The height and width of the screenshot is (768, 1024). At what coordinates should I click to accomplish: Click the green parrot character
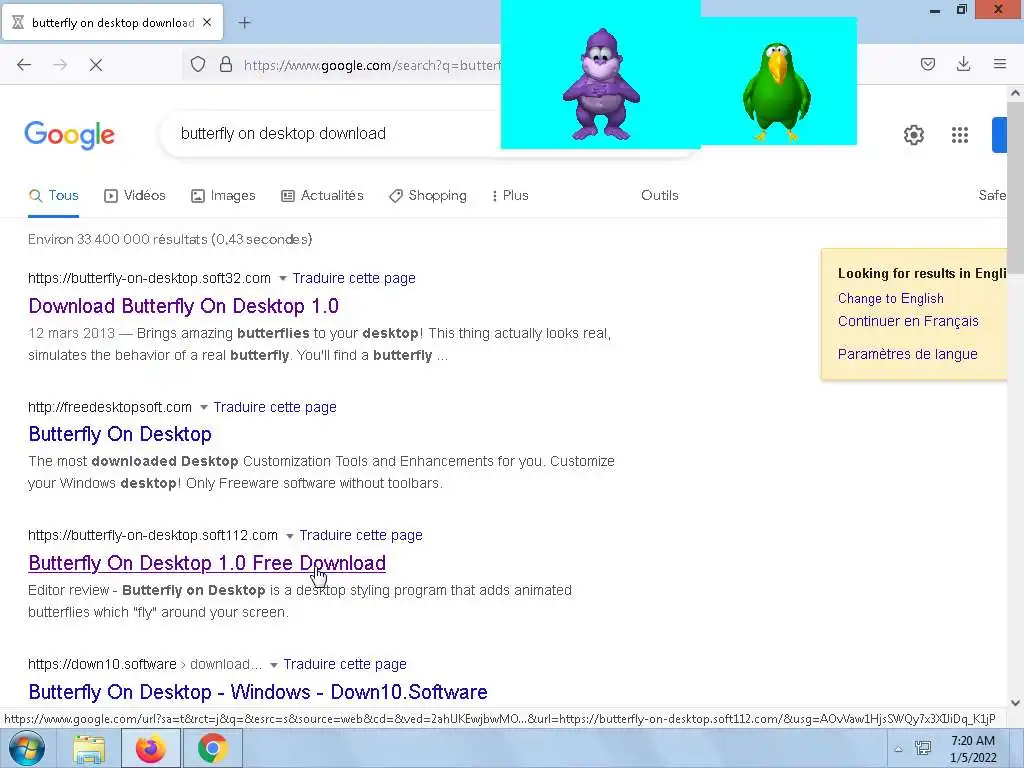tap(776, 91)
